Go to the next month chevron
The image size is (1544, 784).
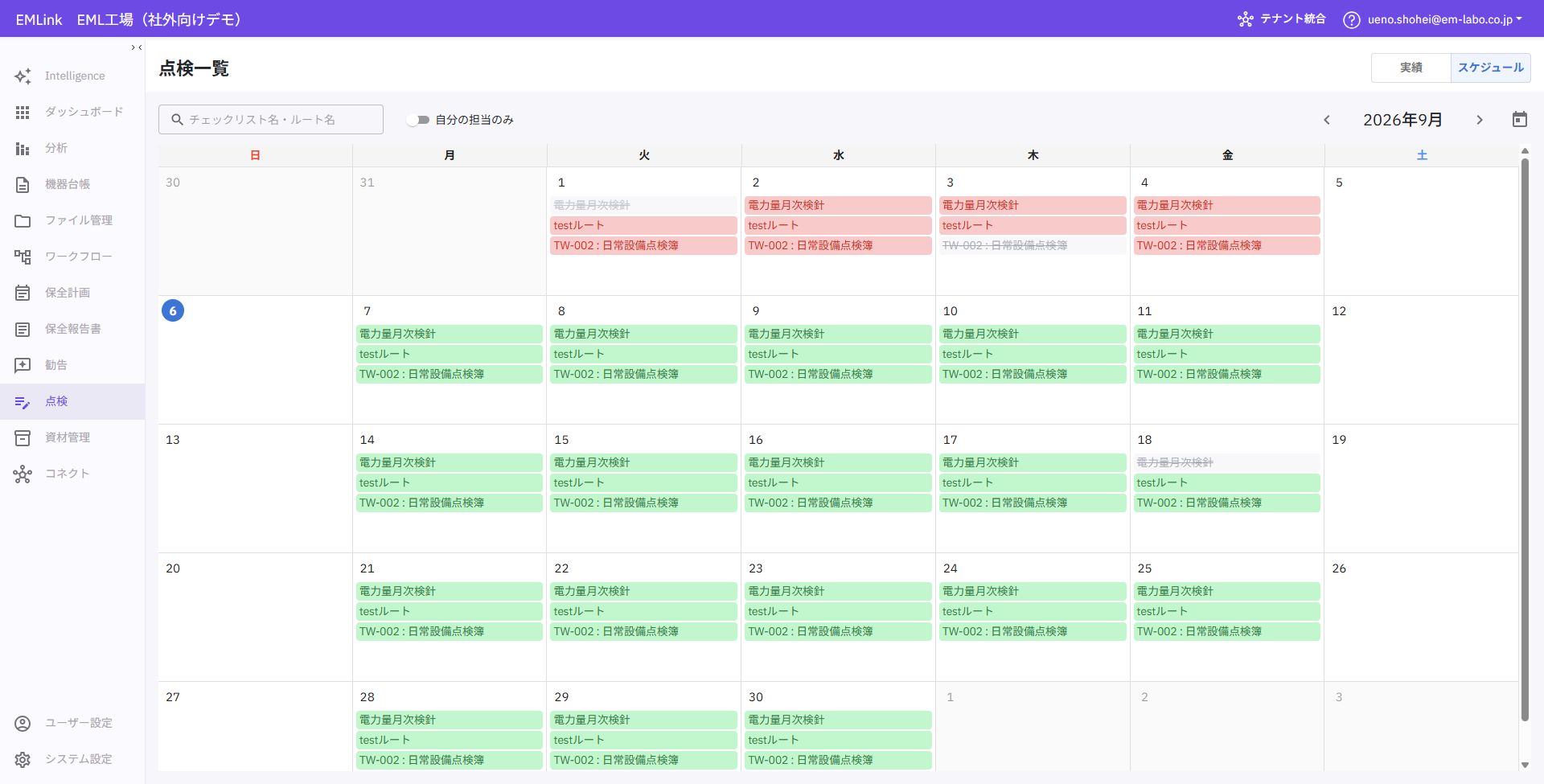coord(1479,120)
